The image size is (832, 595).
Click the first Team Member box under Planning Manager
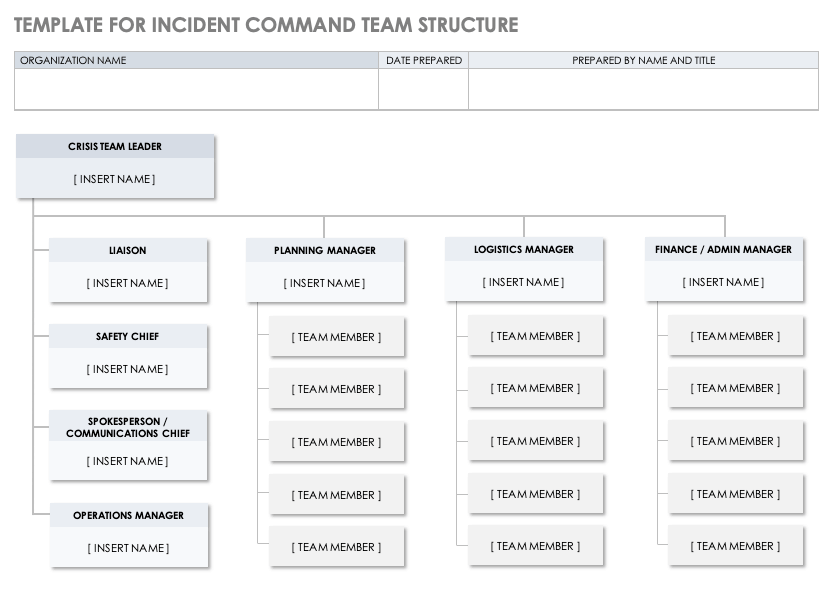point(336,338)
